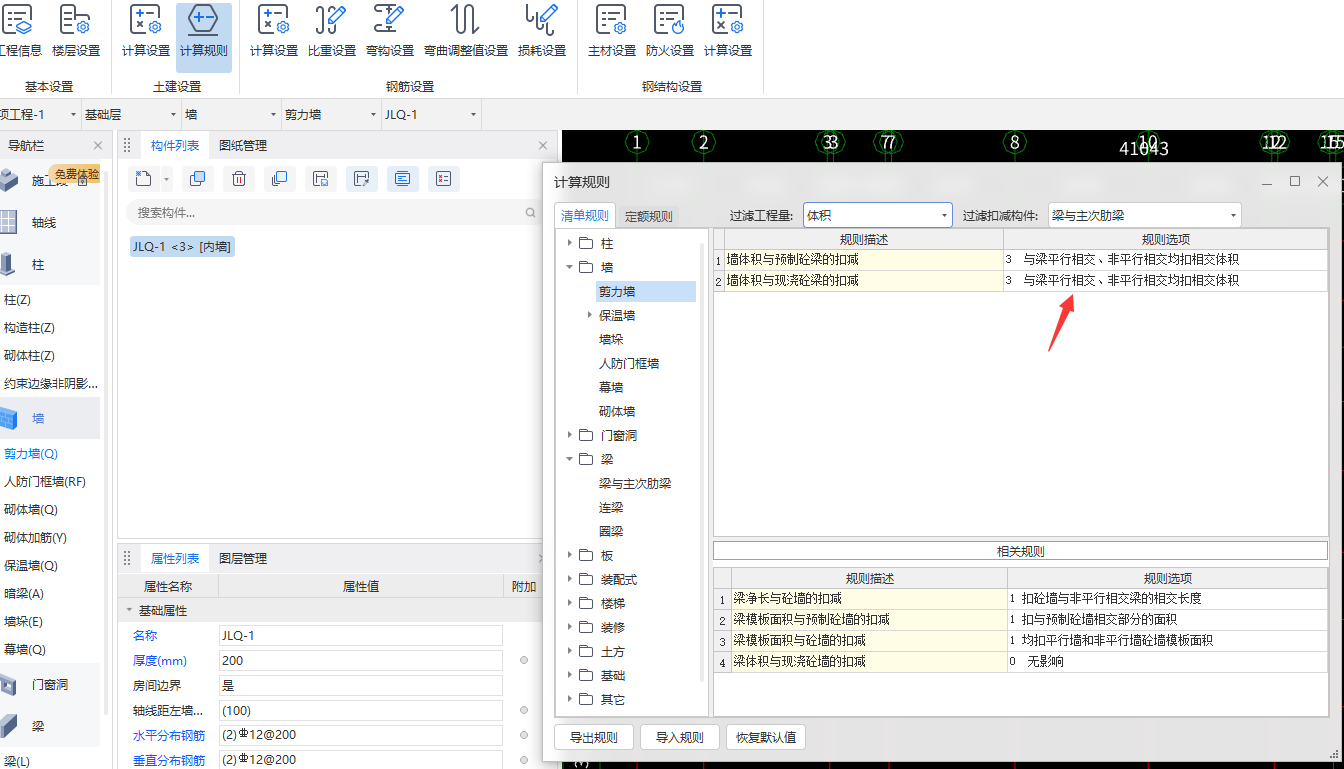Select 暗梁(A) in navigation list
The image size is (1344, 769).
(x=24, y=594)
